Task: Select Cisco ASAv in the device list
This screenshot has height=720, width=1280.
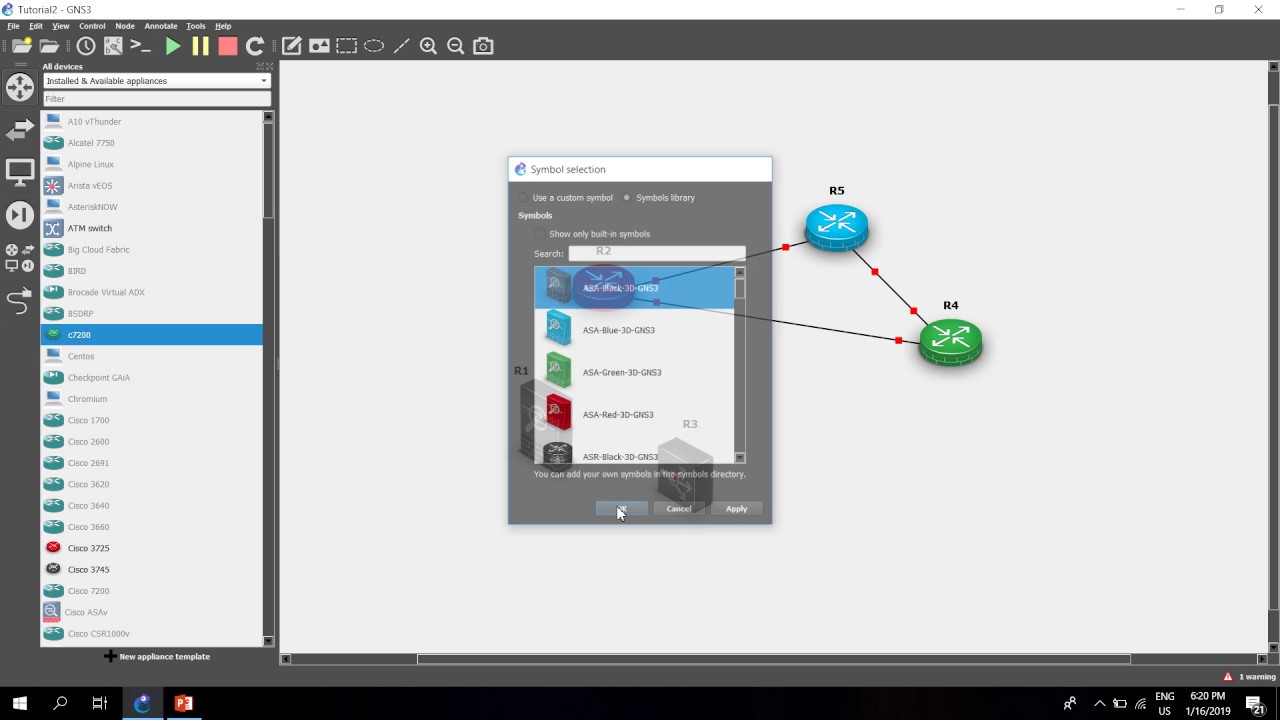Action: click(x=151, y=612)
